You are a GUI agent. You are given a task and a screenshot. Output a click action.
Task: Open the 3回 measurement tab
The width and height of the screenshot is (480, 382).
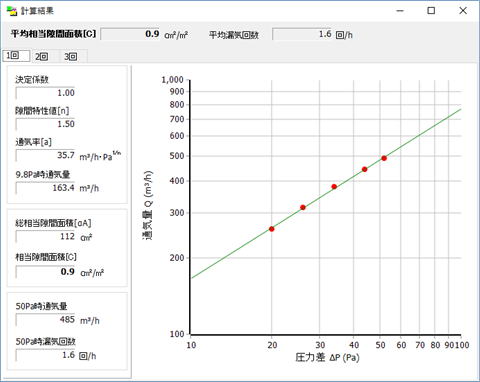(71, 56)
